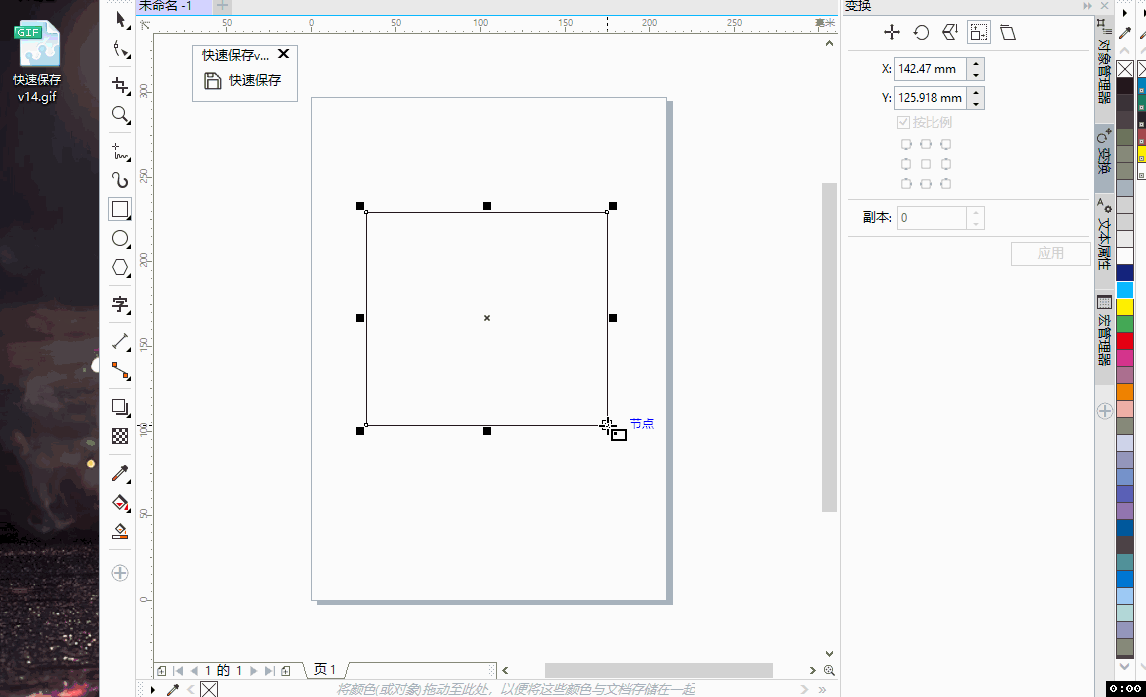
Task: Open toolbox quick customize plus button
Action: point(121,573)
